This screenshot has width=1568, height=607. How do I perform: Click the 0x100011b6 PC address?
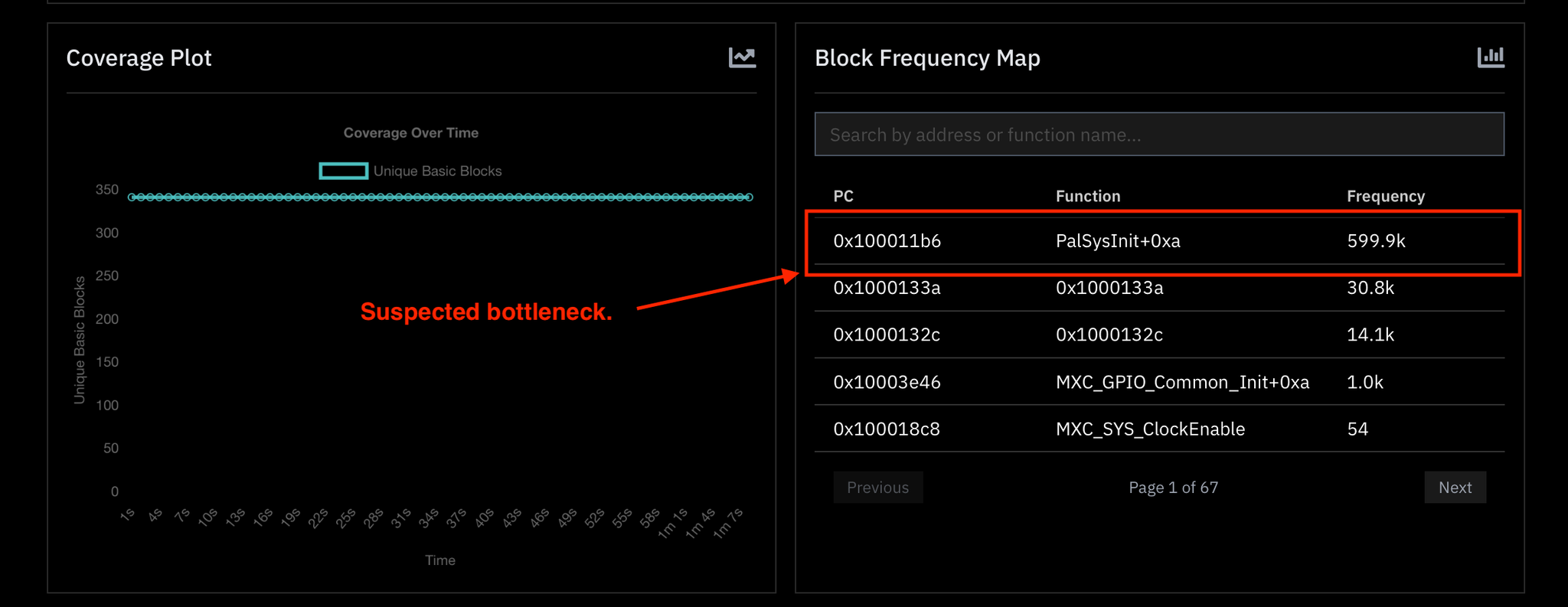887,241
